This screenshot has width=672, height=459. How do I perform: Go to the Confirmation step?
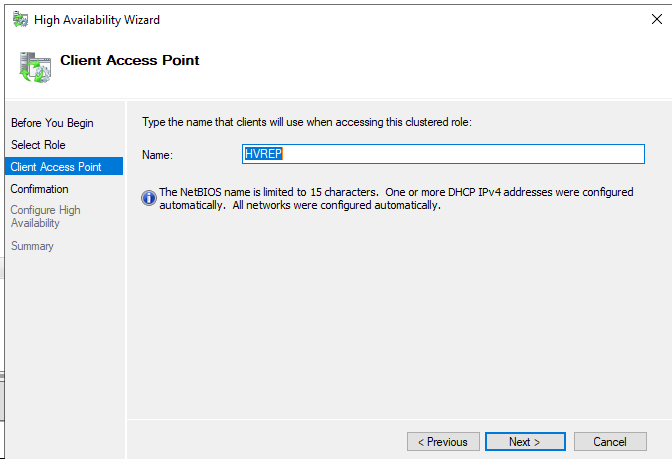click(x=39, y=189)
